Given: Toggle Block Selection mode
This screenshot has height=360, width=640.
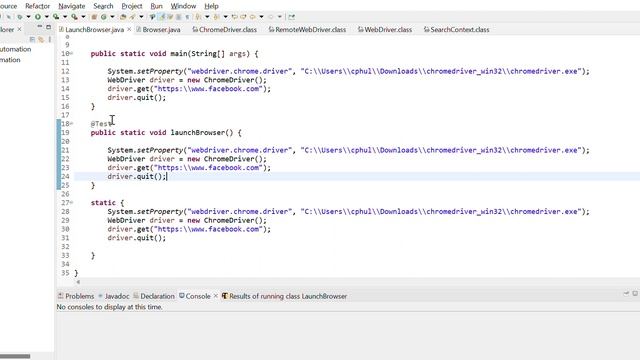Looking at the screenshot, I should (179, 17).
